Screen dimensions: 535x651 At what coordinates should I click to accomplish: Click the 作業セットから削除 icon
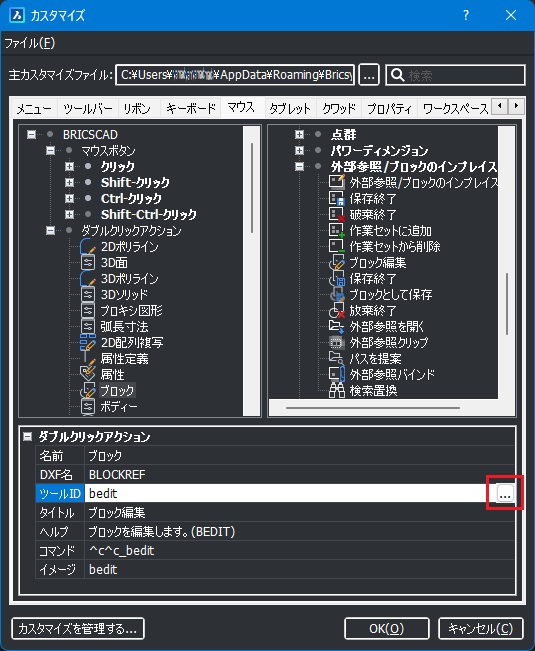click(337, 246)
